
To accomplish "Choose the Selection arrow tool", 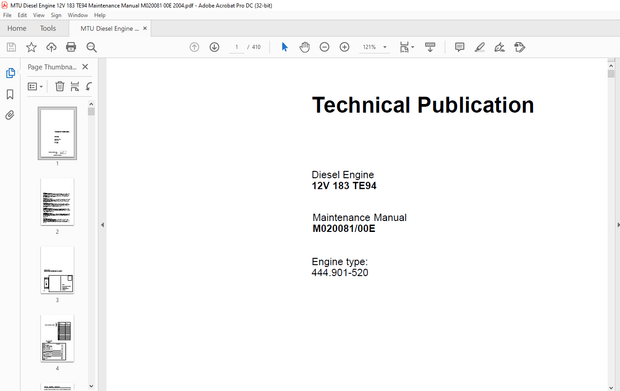I will pos(284,47).
